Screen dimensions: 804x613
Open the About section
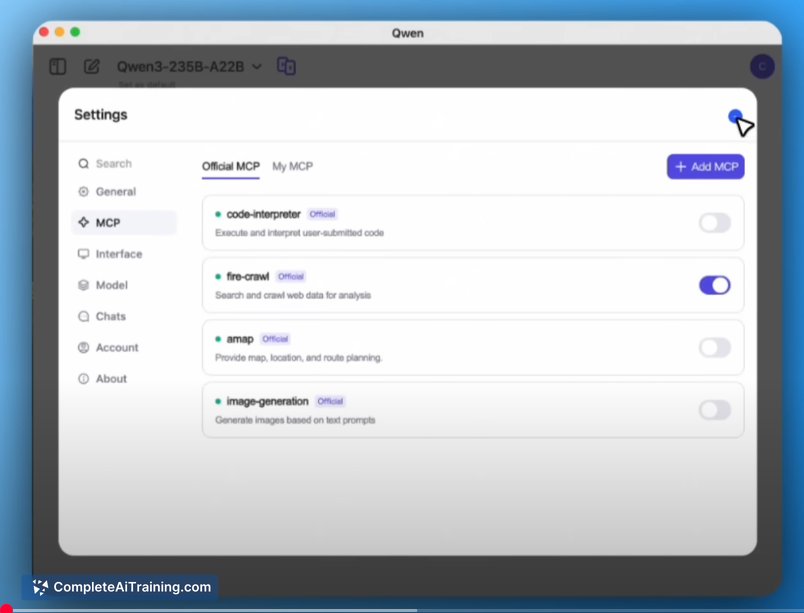coord(124,379)
